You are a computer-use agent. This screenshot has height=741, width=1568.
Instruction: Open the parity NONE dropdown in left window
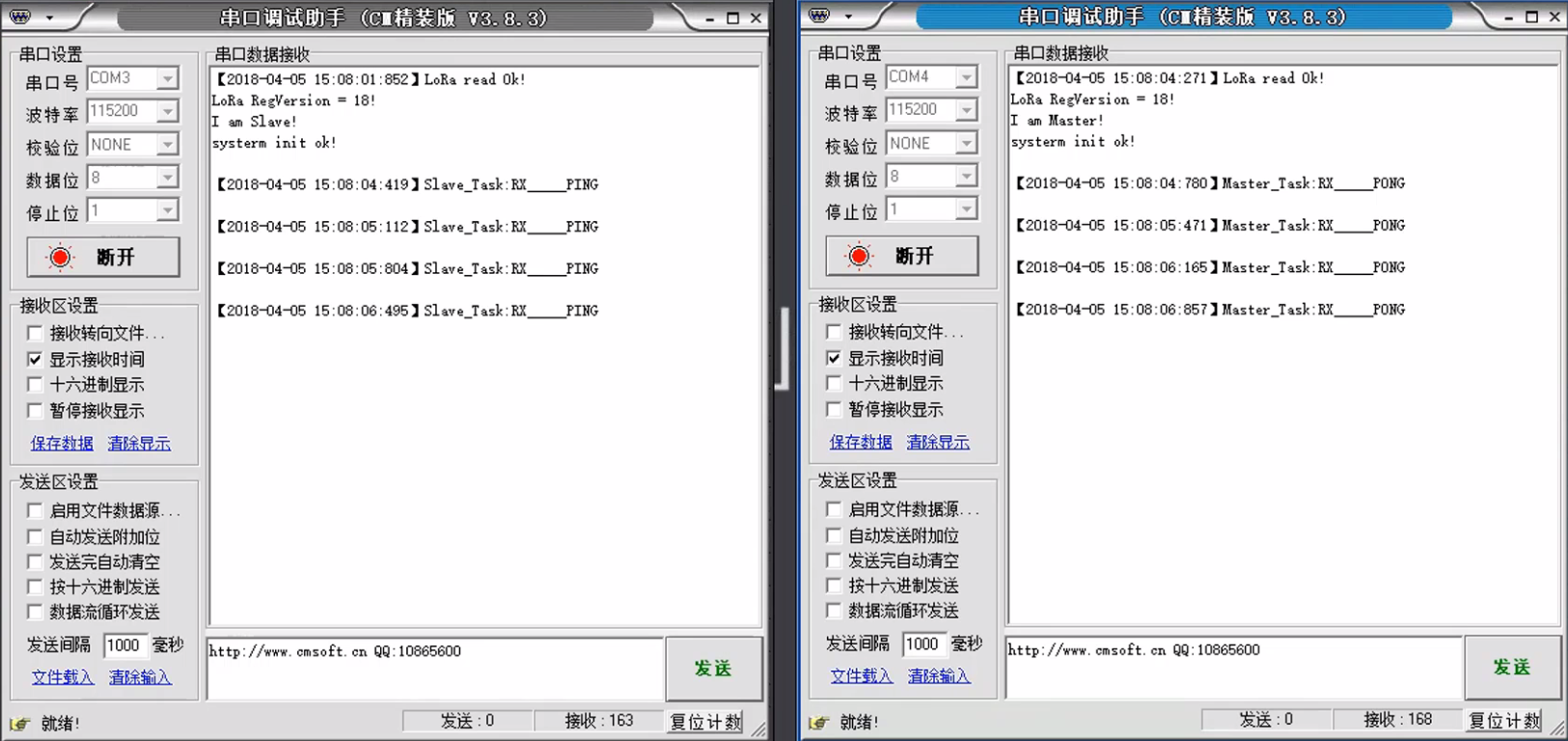pos(168,145)
